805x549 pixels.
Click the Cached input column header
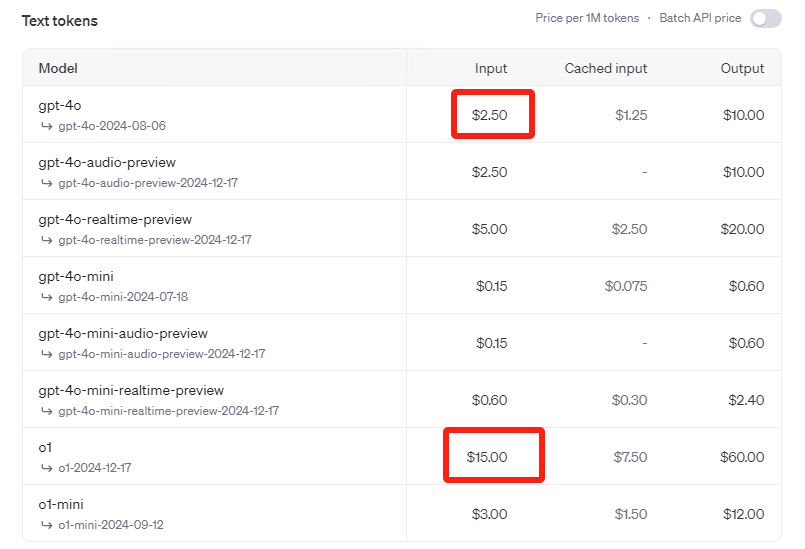tap(605, 69)
